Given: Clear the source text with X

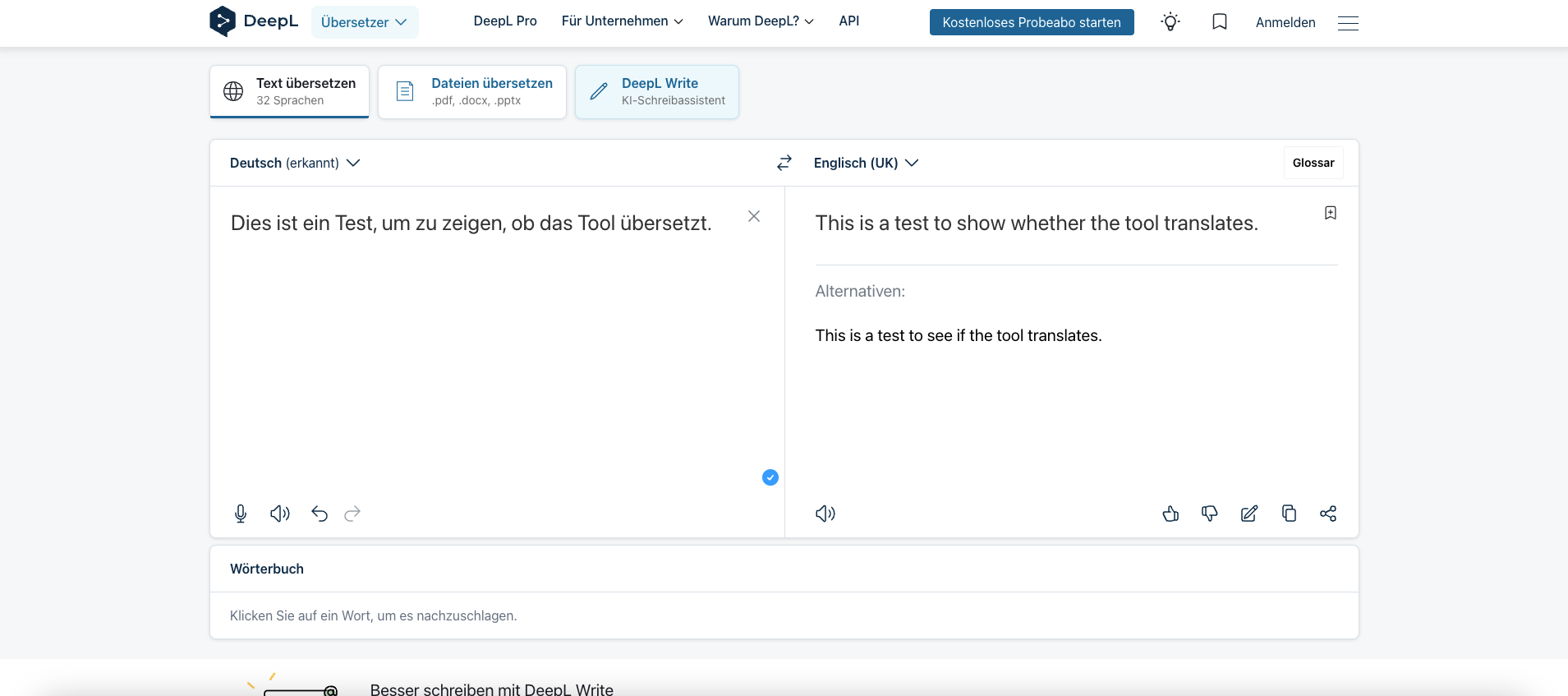Looking at the screenshot, I should tap(754, 216).
